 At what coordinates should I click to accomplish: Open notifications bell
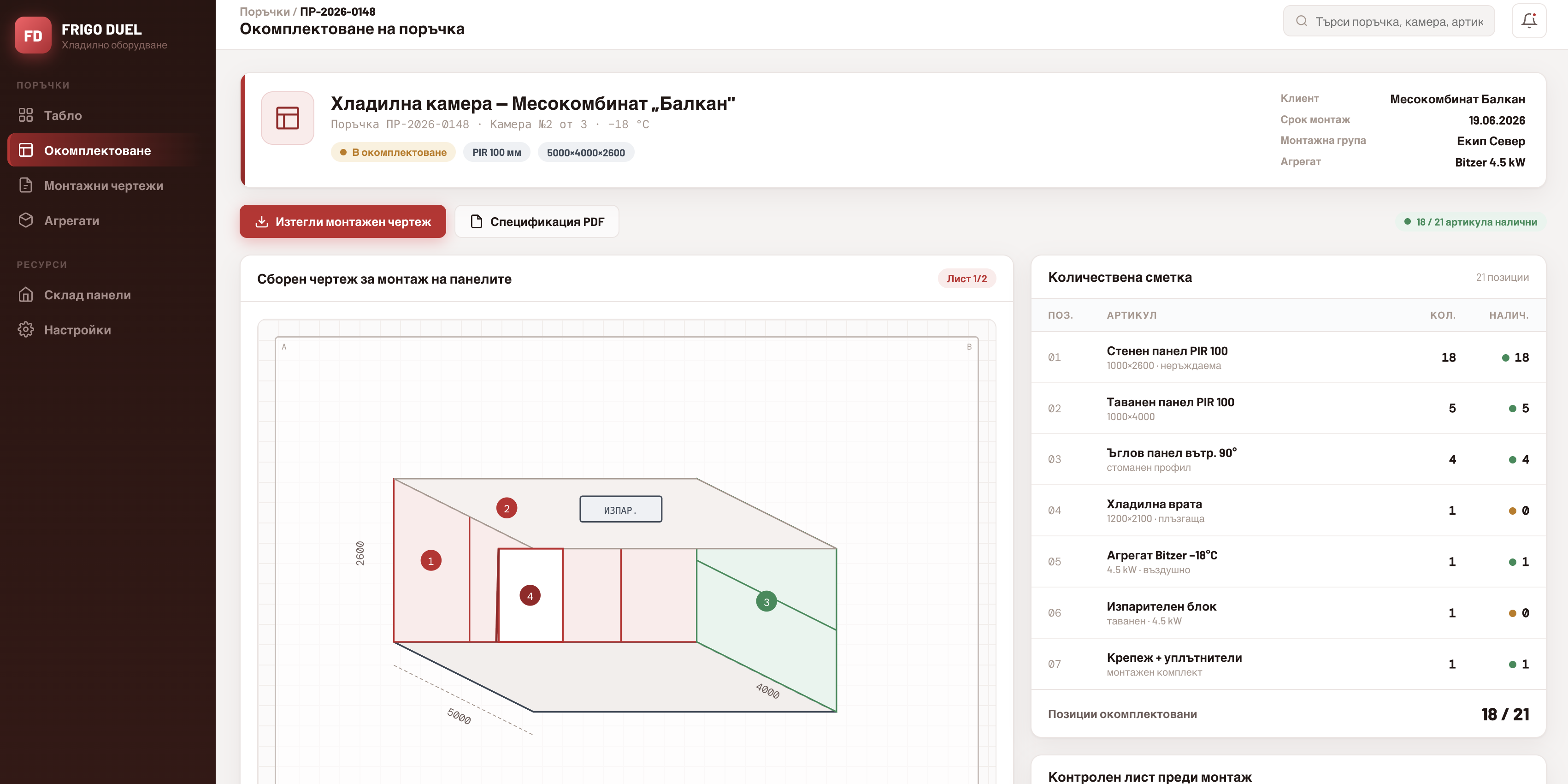click(1529, 21)
